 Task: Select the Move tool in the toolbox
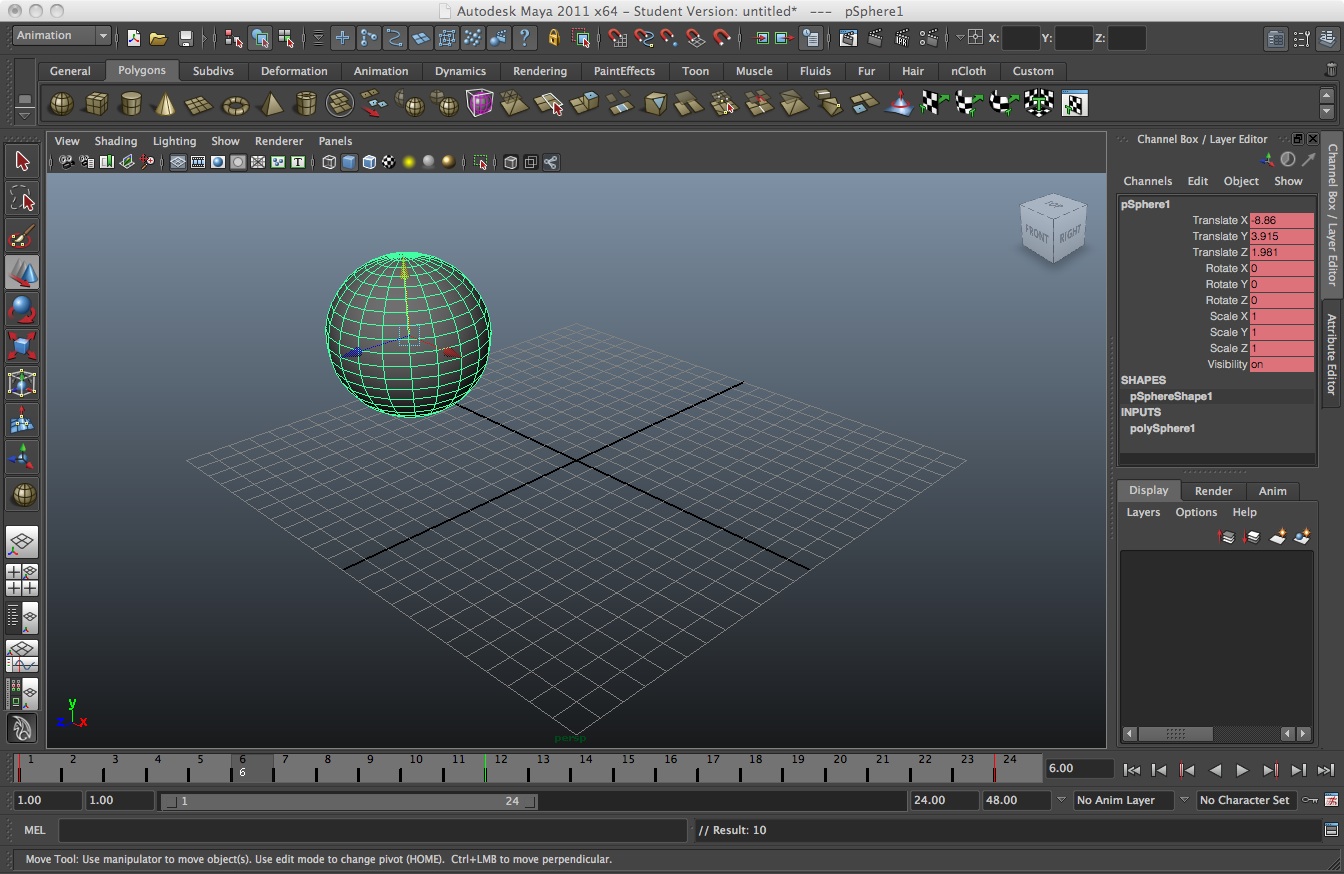pos(22,272)
